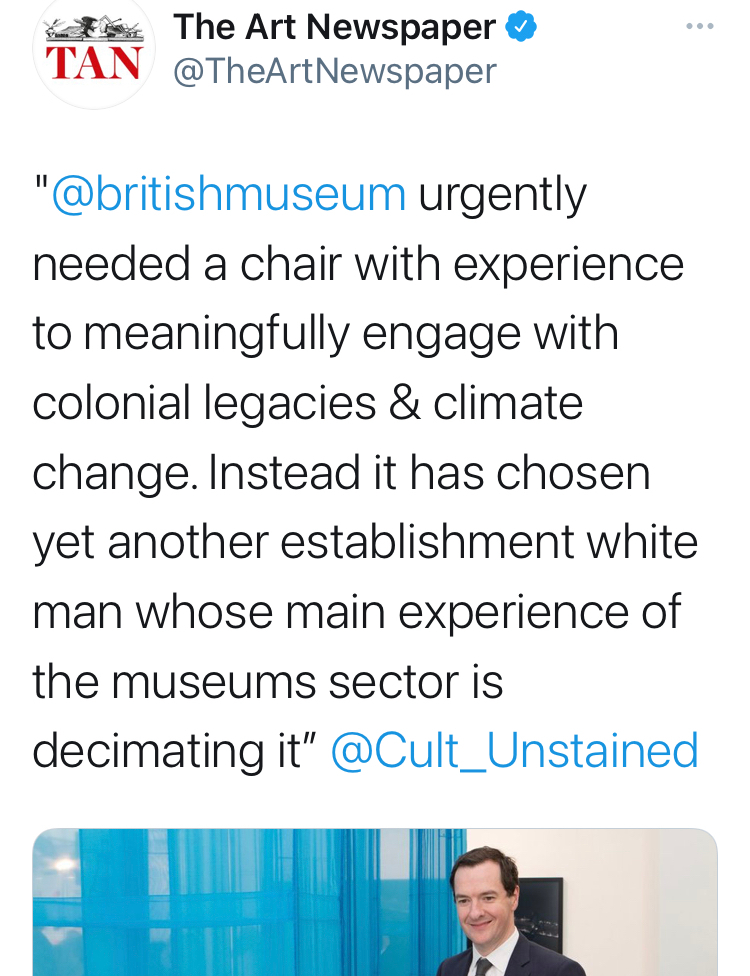Image resolution: width=750 pixels, height=976 pixels.
Task: Tap the line "yet another establishment white"
Action: click(365, 542)
